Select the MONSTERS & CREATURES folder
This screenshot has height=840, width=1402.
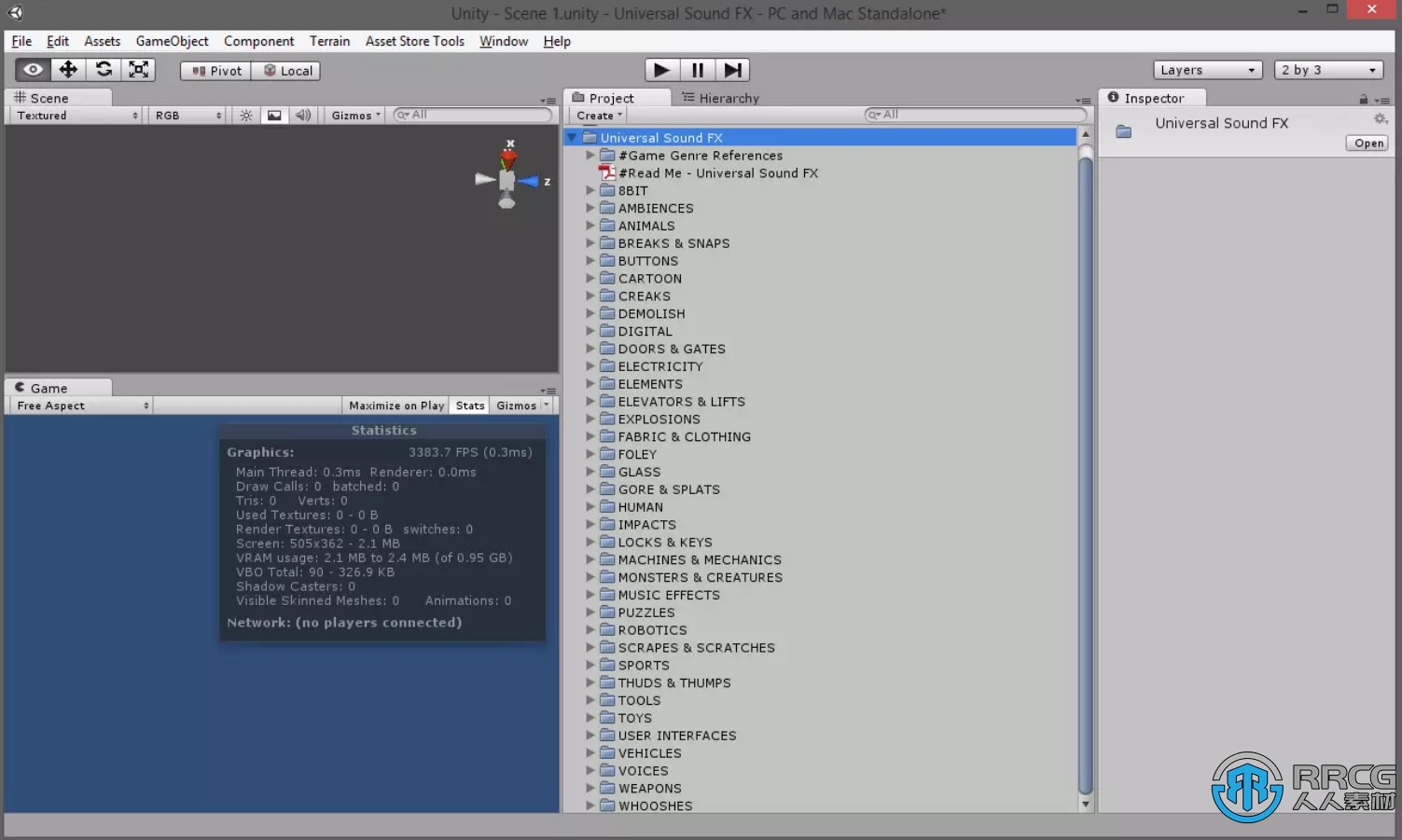(x=700, y=577)
